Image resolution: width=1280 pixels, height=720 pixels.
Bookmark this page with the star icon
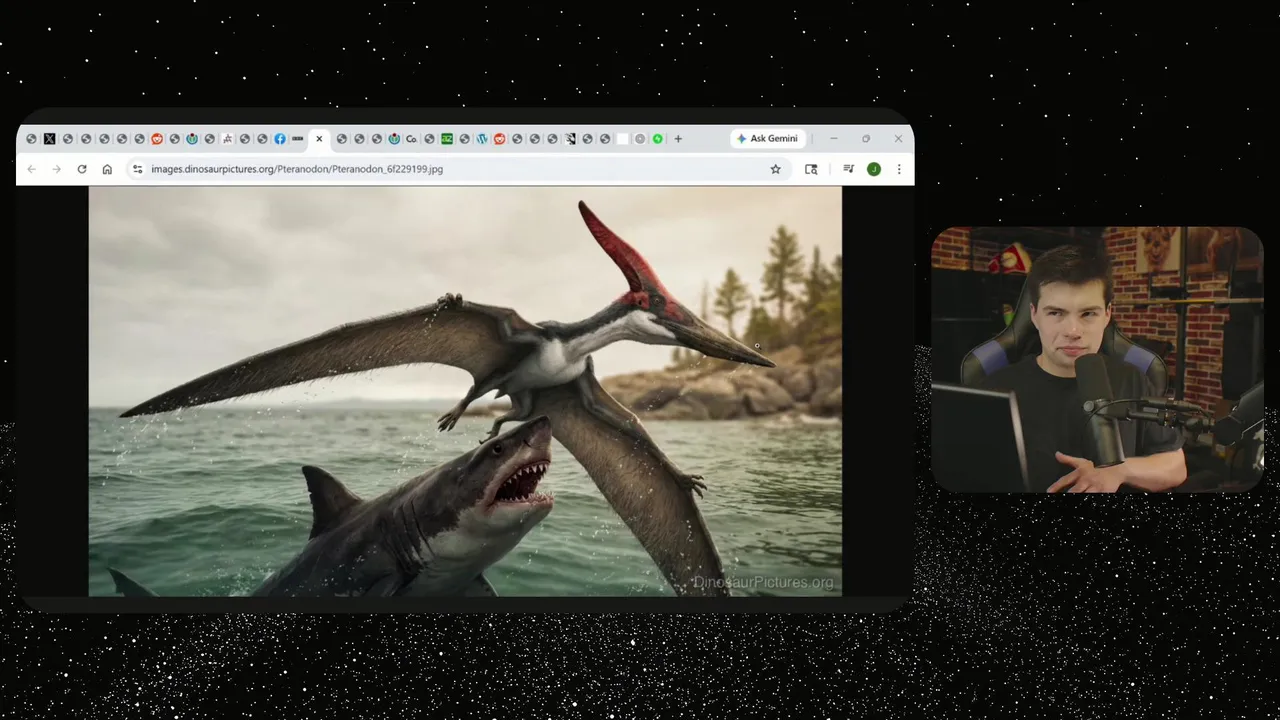[775, 169]
